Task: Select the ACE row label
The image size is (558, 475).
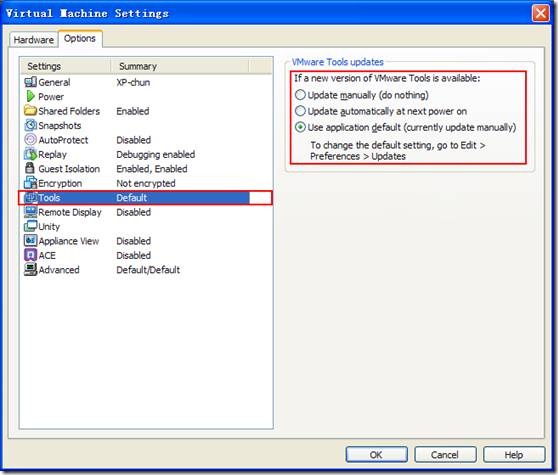Action: 47,255
